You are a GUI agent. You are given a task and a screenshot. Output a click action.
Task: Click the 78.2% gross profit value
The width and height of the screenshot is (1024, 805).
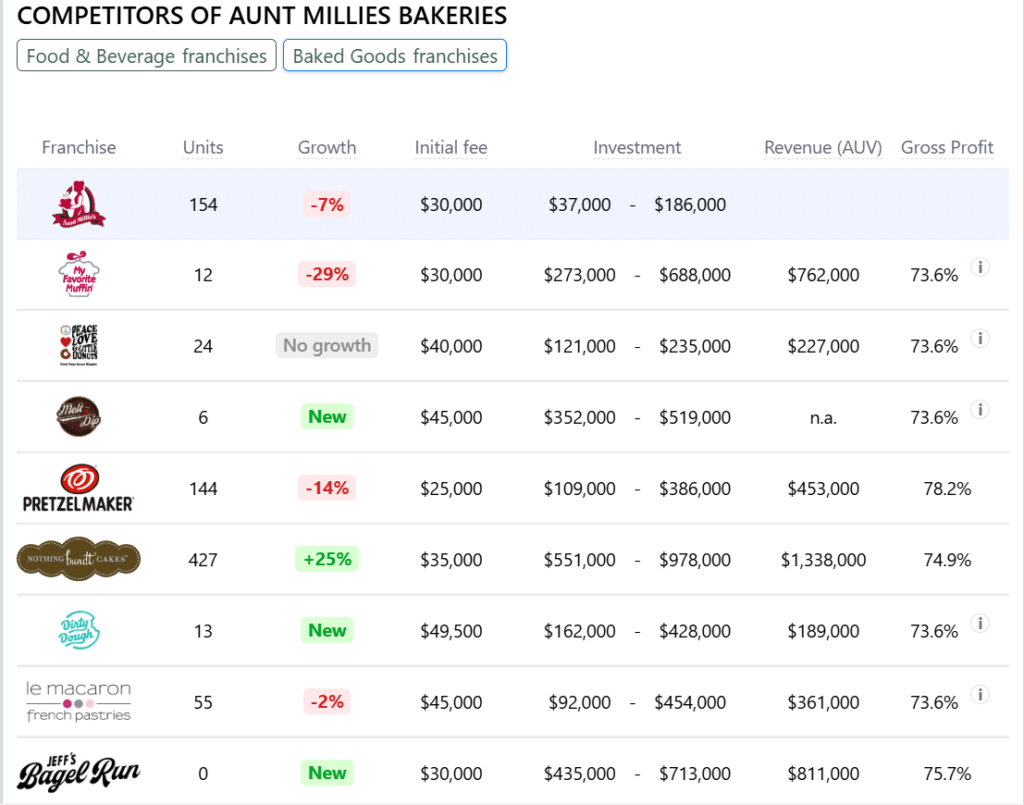(948, 489)
